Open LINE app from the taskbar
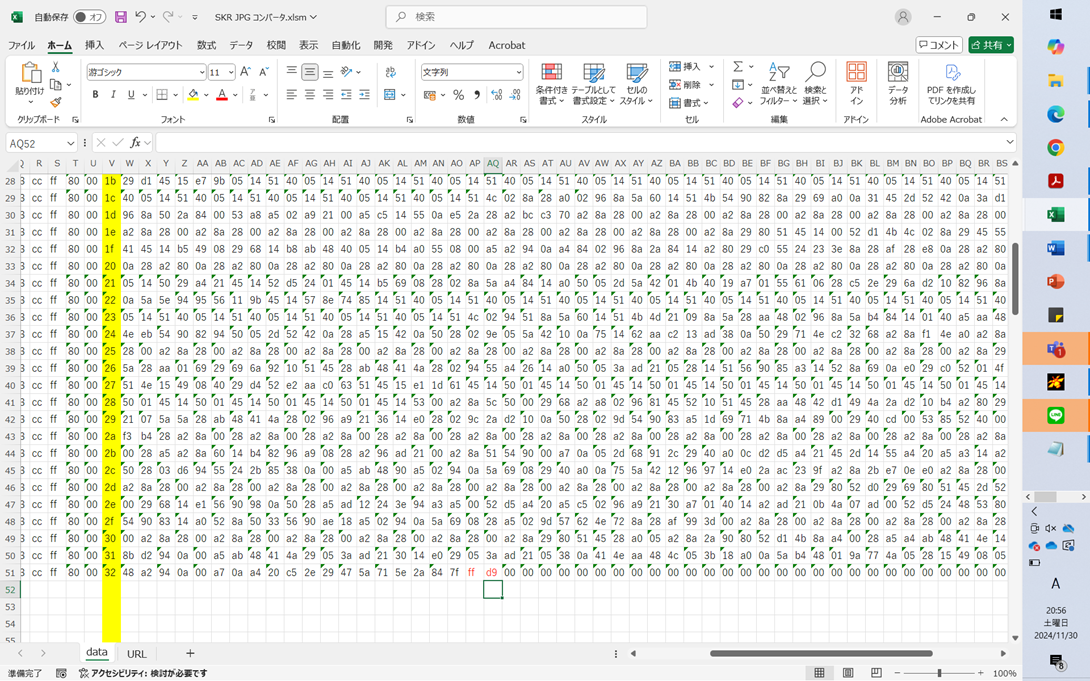The image size is (1090, 681). [1056, 416]
